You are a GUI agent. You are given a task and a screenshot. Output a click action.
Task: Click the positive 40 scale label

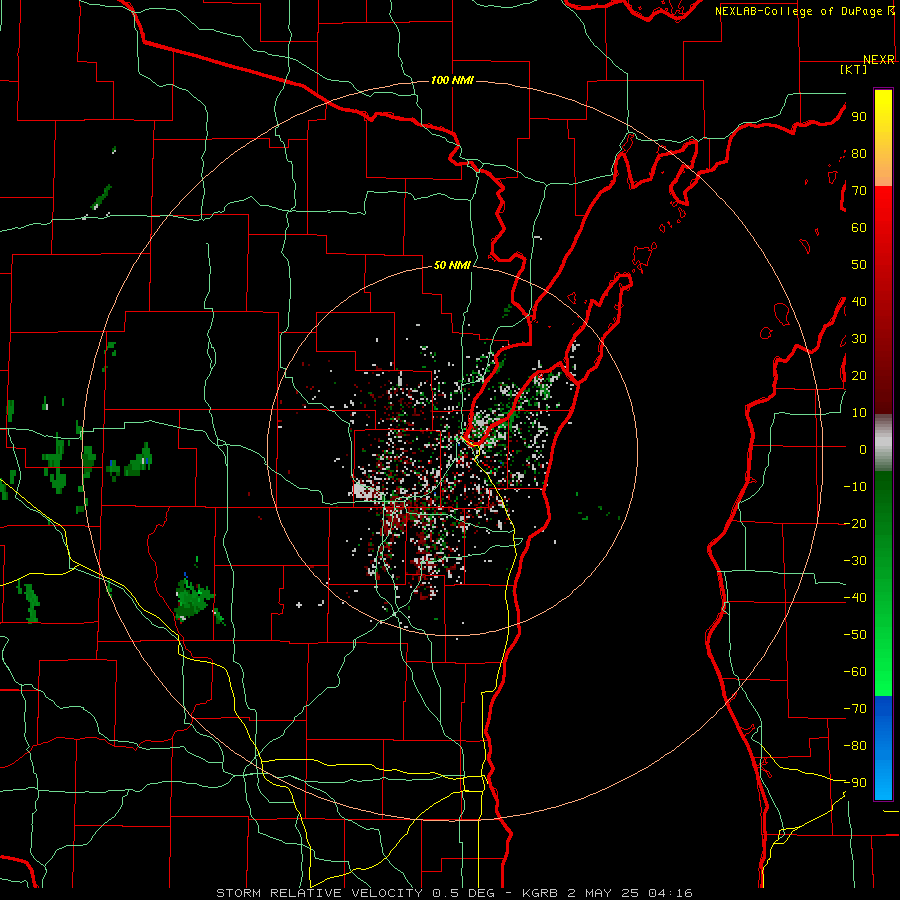(859, 301)
